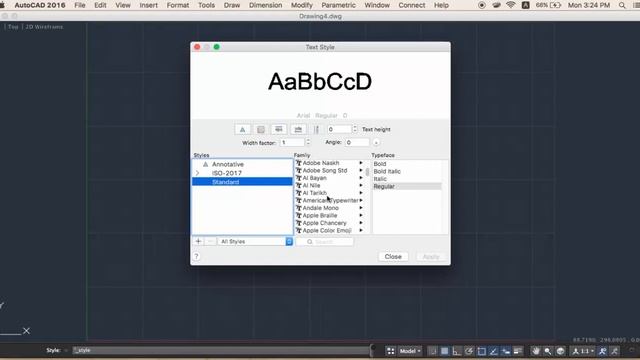640x360 pixels.
Task: Expand the Andale Mono font arrow
Action: pos(361,208)
